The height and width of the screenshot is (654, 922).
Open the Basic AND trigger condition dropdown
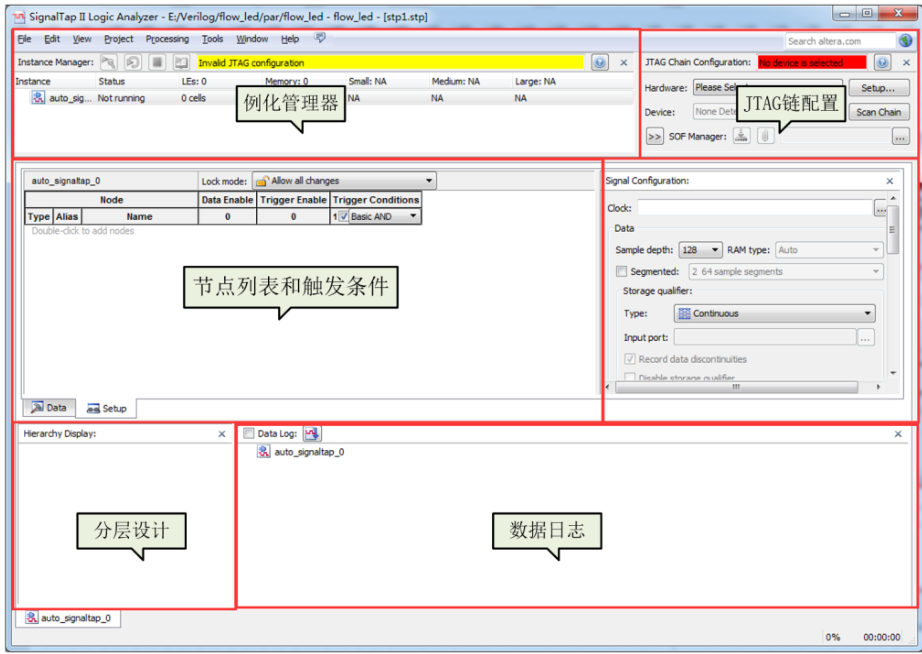click(x=385, y=216)
